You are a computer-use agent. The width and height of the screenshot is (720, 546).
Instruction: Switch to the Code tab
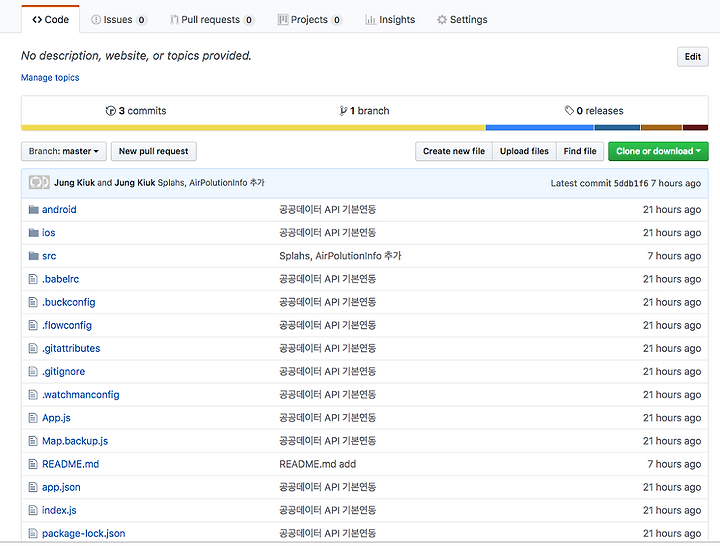point(51,20)
